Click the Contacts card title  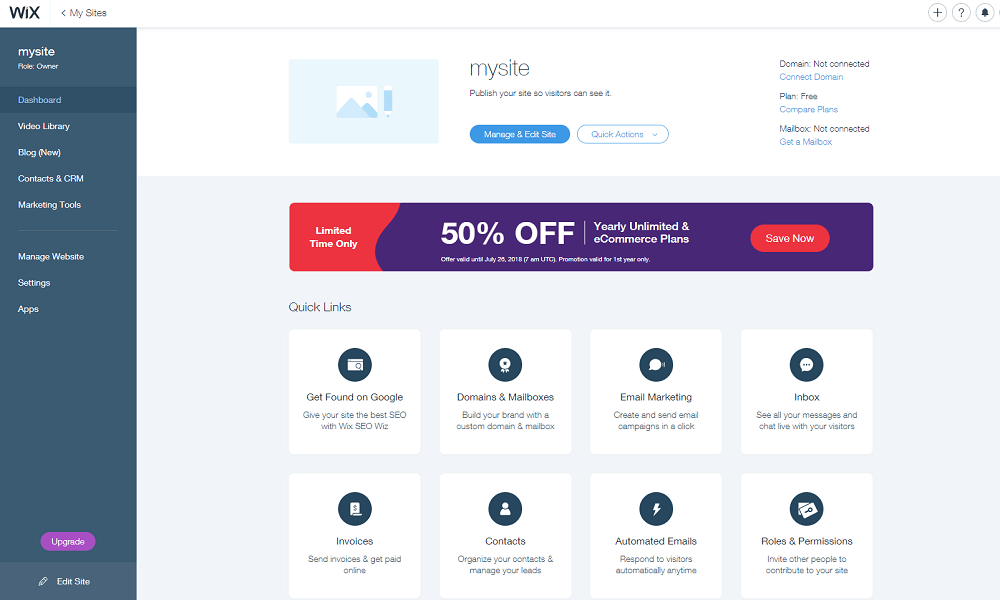pyautogui.click(x=505, y=541)
